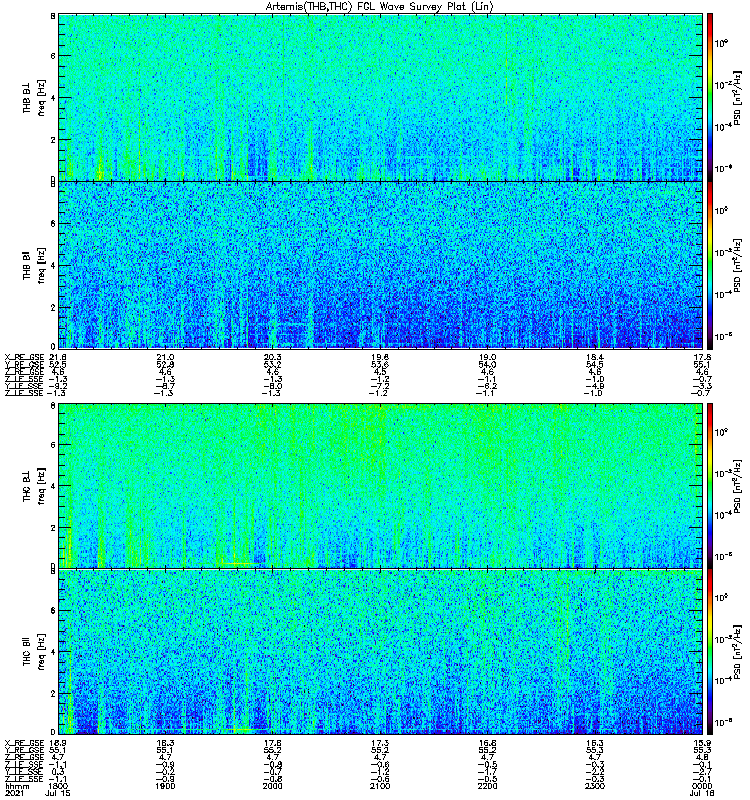
Task: Click the THC X position value 15.9
Action: point(703,743)
